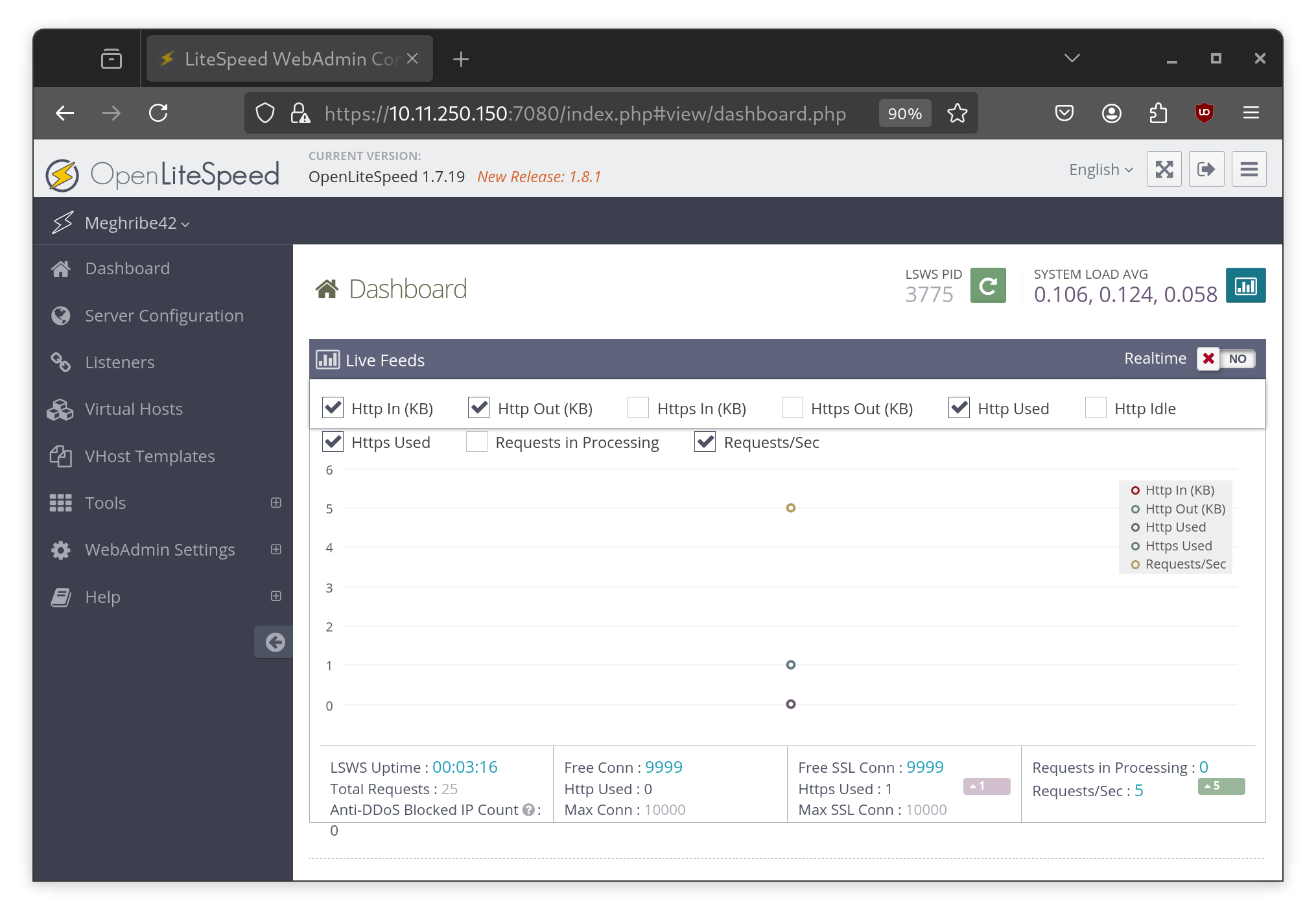Uncheck the Http Used checkbox

(959, 408)
